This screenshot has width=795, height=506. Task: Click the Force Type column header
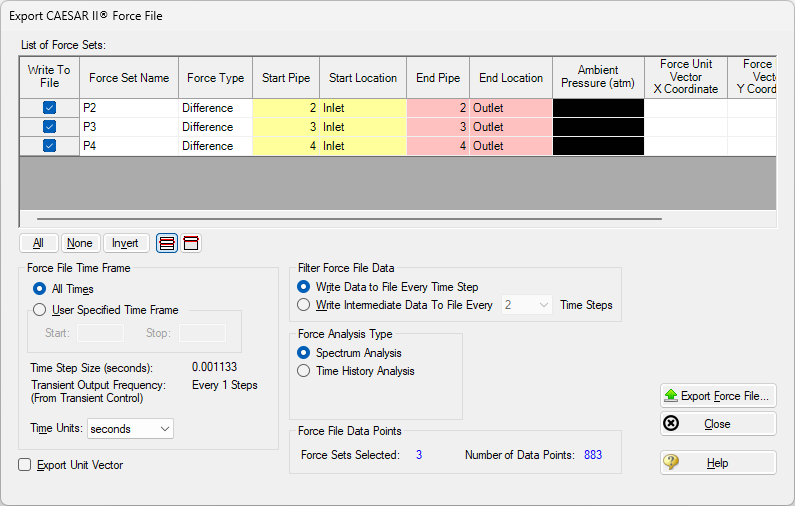pos(215,78)
